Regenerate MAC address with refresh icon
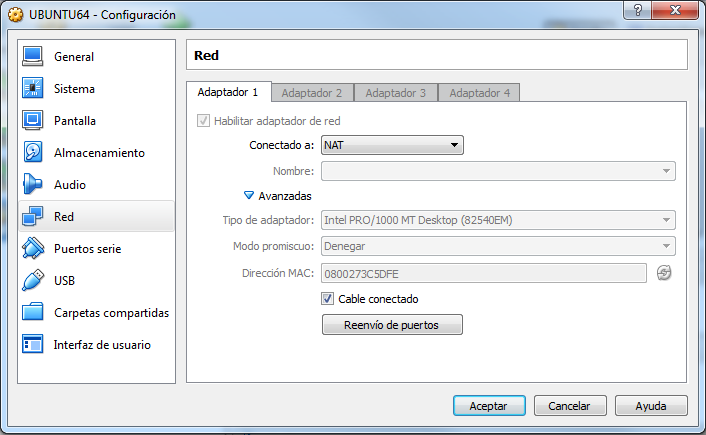 coord(664,273)
